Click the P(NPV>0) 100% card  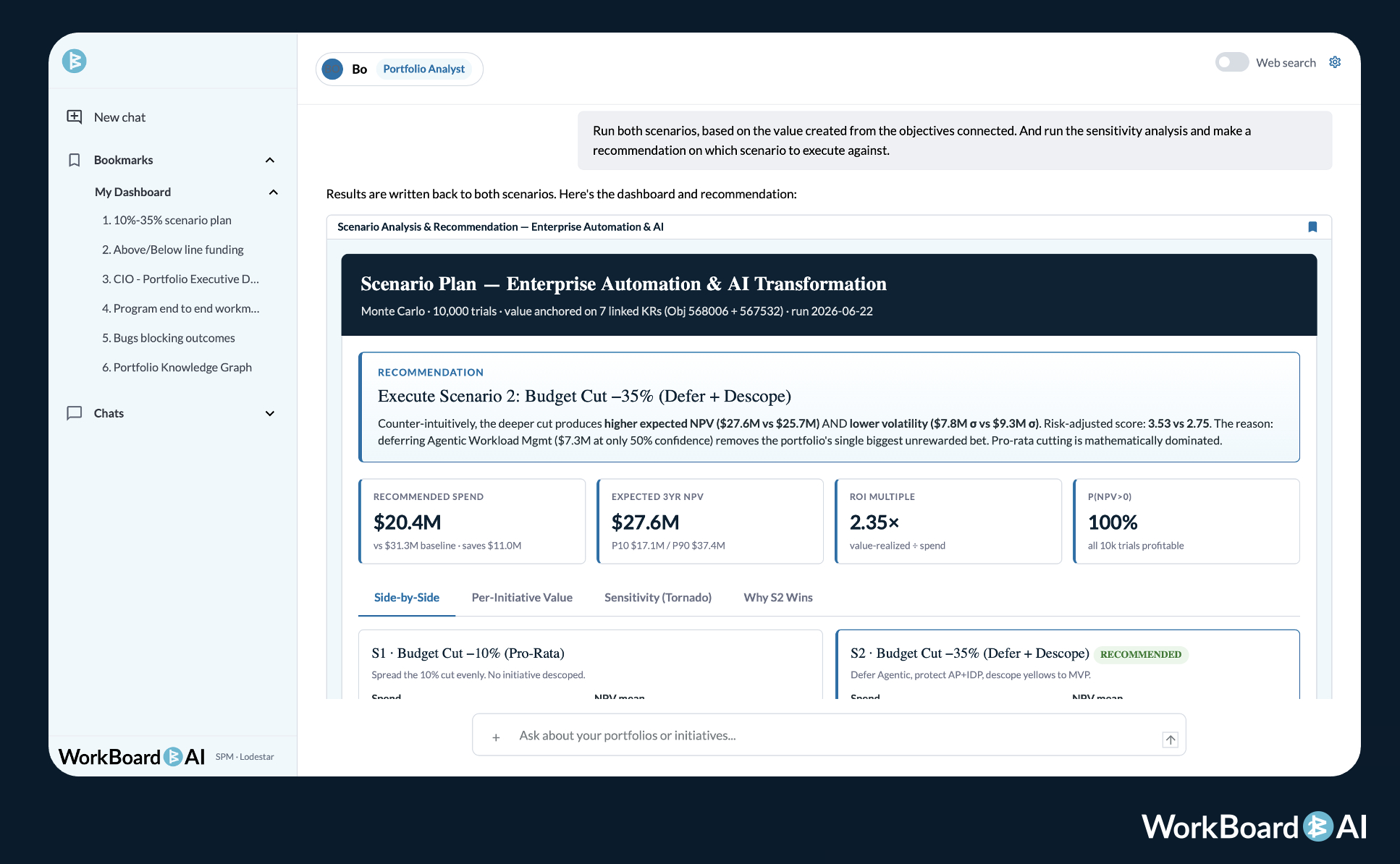click(1186, 521)
